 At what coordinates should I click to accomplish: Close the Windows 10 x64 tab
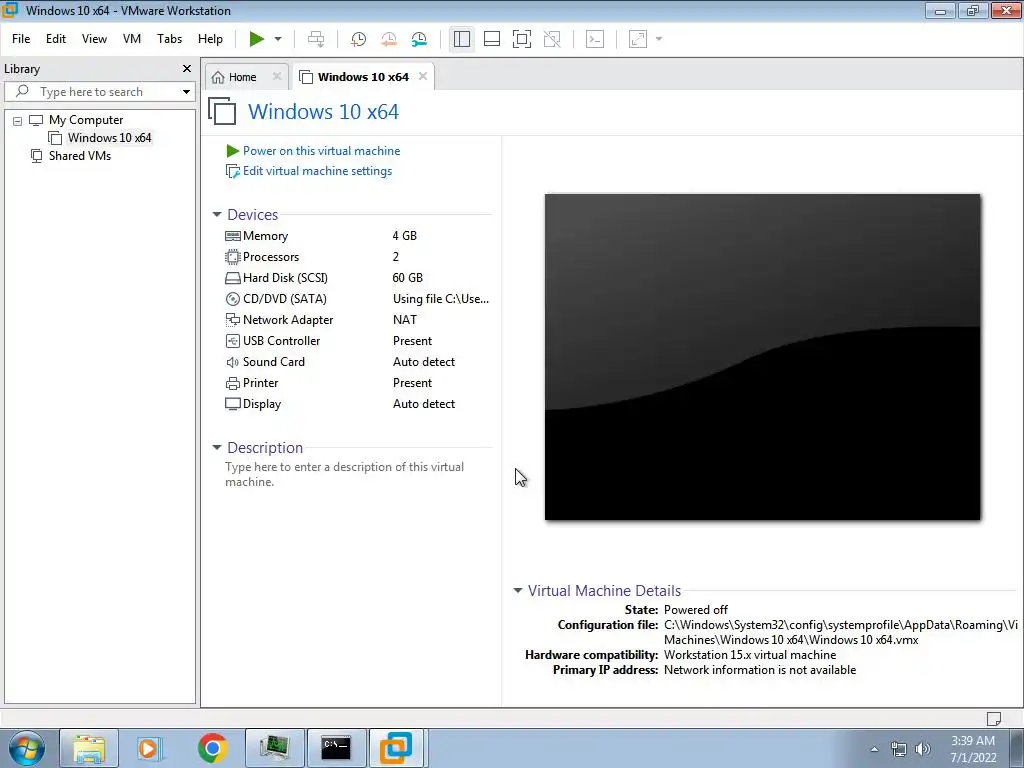tap(423, 76)
